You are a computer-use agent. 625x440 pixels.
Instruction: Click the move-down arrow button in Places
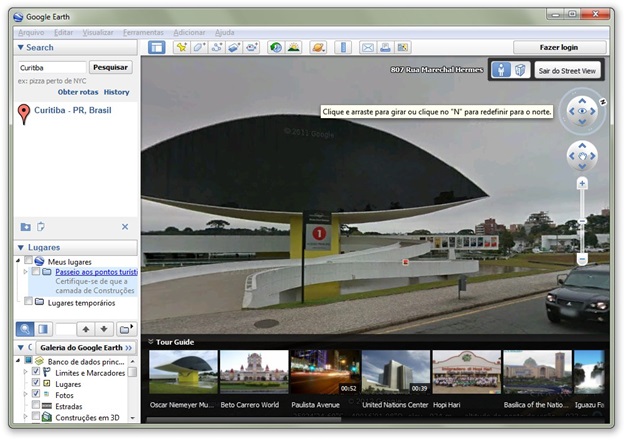click(x=104, y=329)
